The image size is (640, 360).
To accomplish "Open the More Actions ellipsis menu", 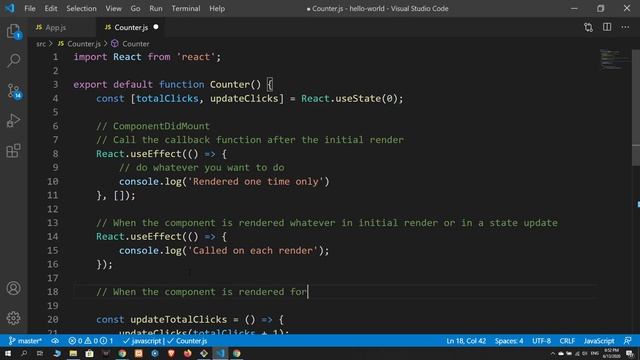I will [x=625, y=27].
